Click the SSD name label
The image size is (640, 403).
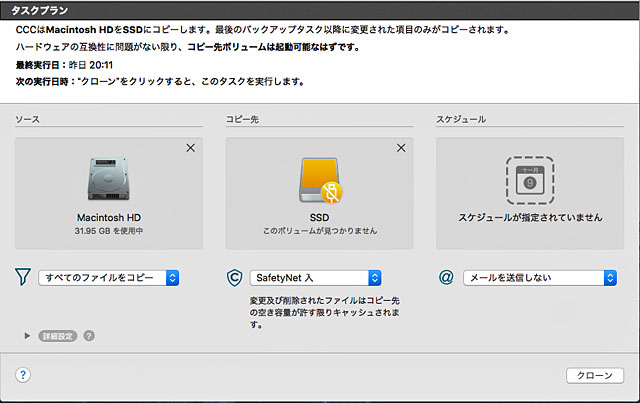[x=319, y=217]
